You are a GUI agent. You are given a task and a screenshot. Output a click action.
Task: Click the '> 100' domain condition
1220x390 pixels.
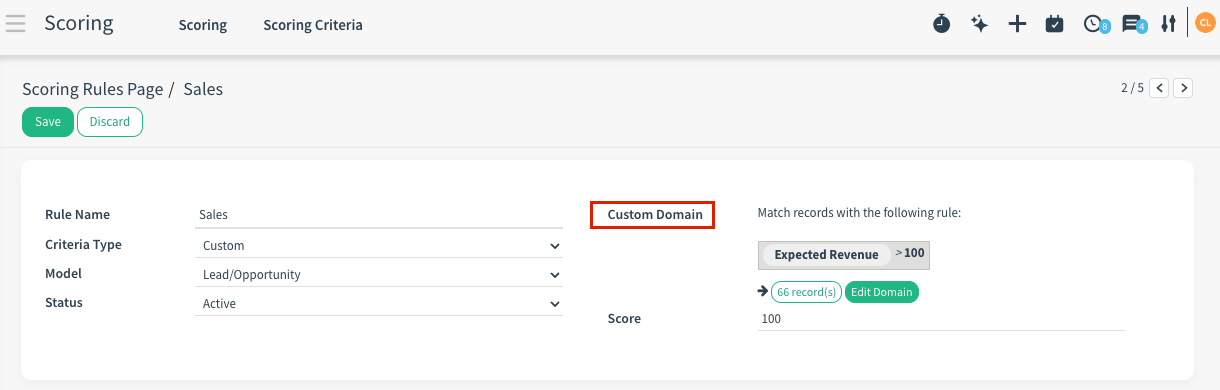[x=910, y=253]
